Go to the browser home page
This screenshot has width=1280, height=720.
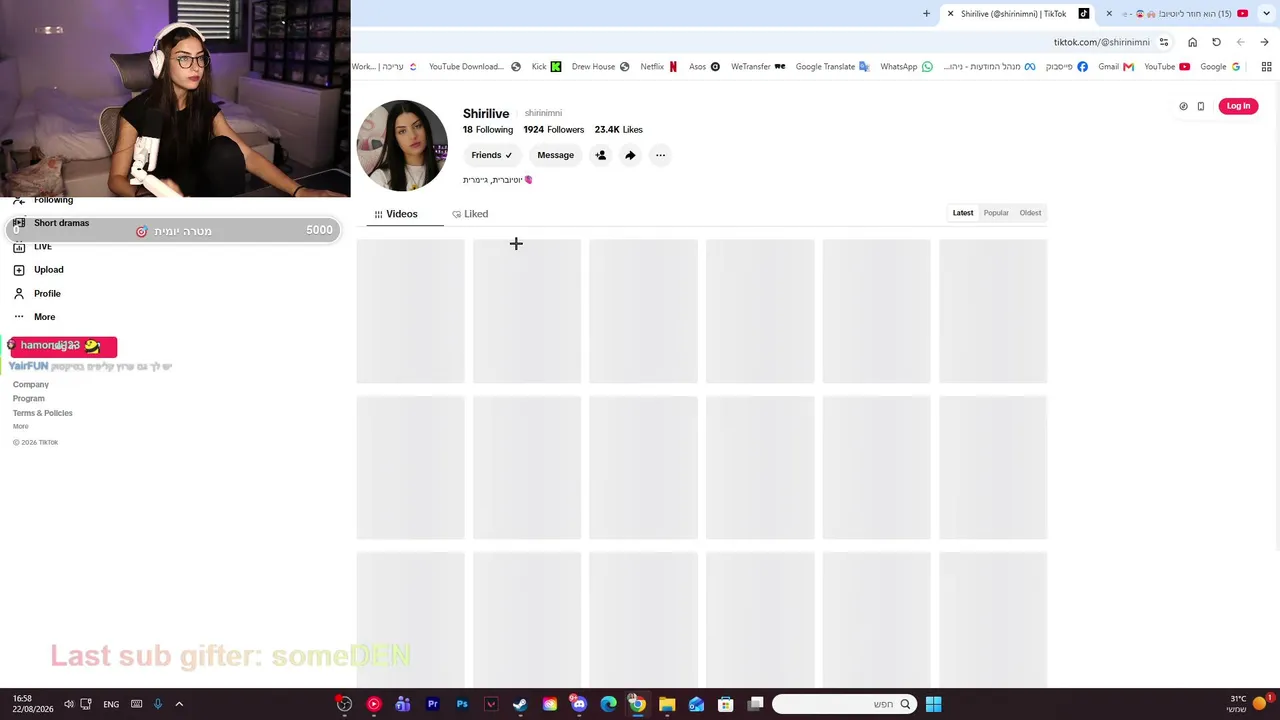pyautogui.click(x=1192, y=42)
